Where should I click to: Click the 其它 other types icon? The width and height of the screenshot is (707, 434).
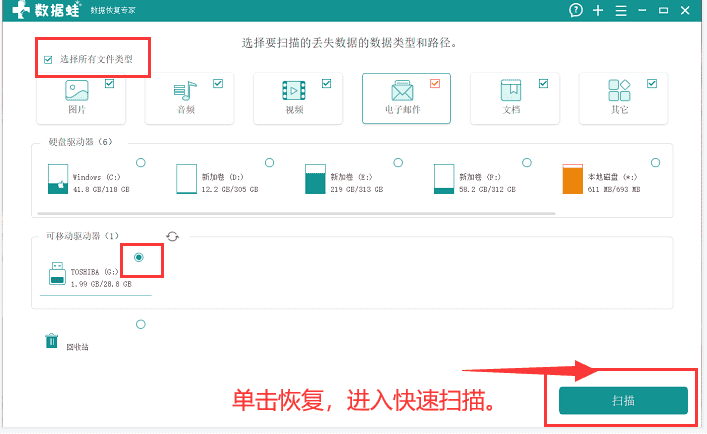click(x=619, y=90)
